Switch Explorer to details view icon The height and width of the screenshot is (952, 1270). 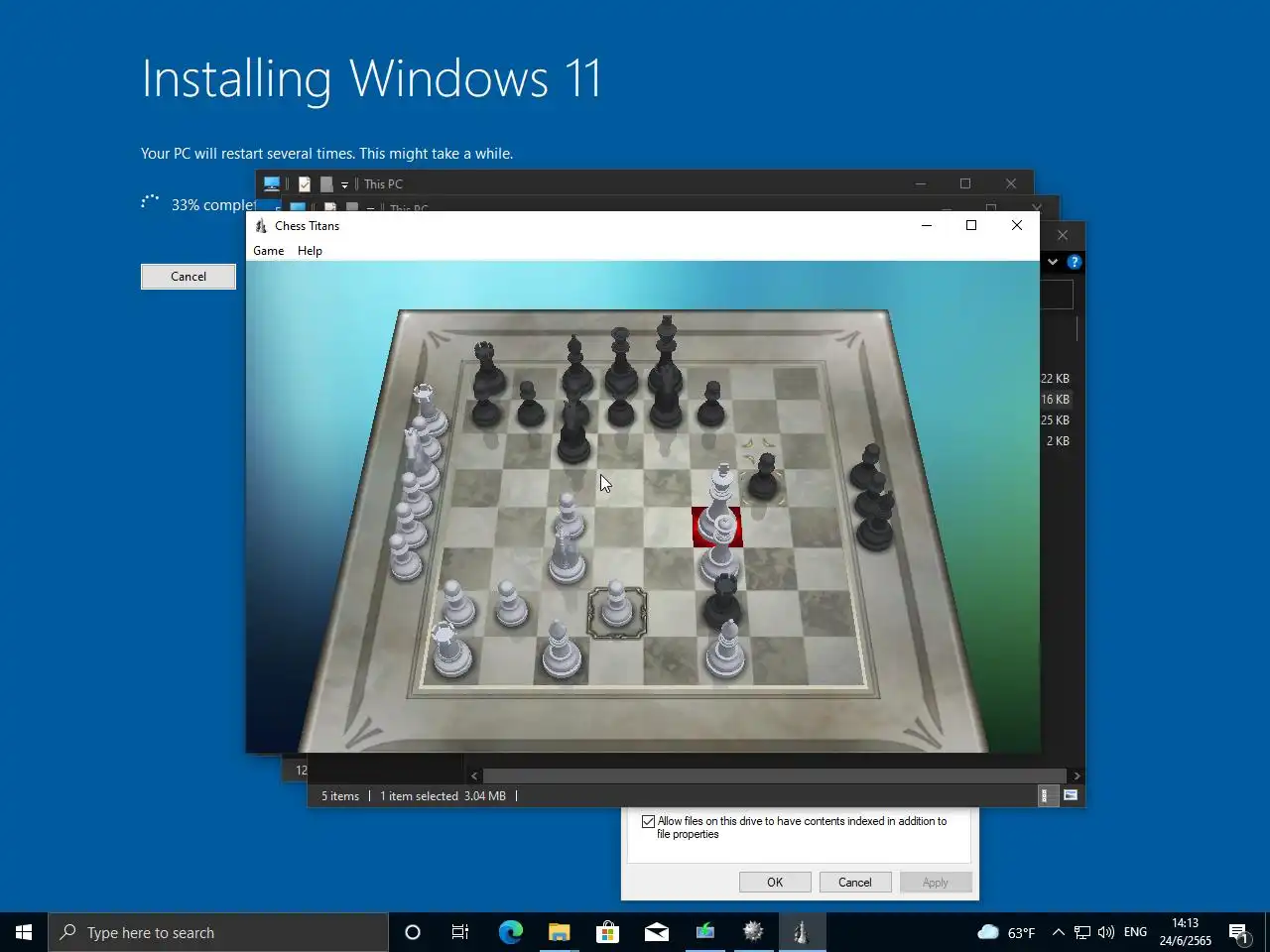tap(1047, 795)
